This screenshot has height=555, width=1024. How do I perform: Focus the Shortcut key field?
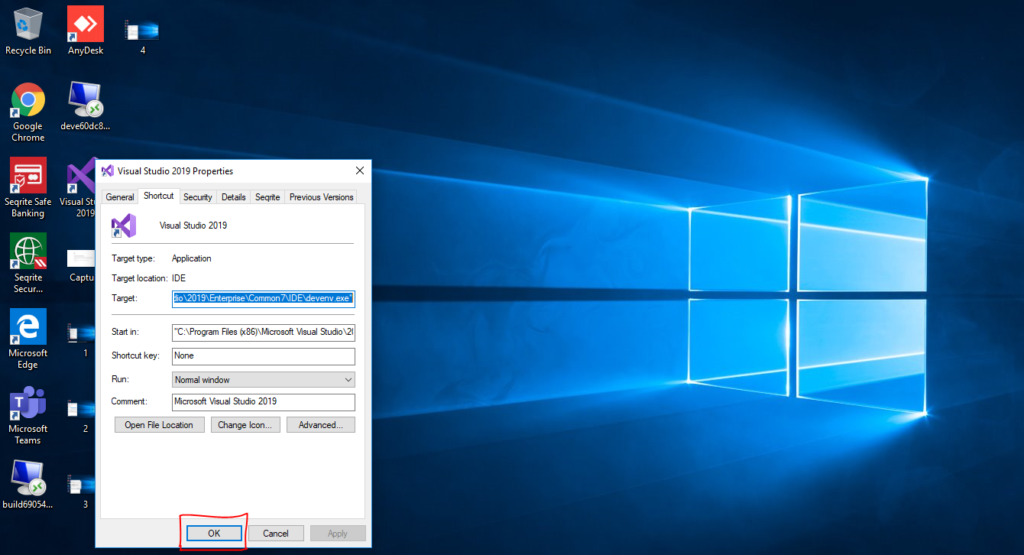coord(263,356)
